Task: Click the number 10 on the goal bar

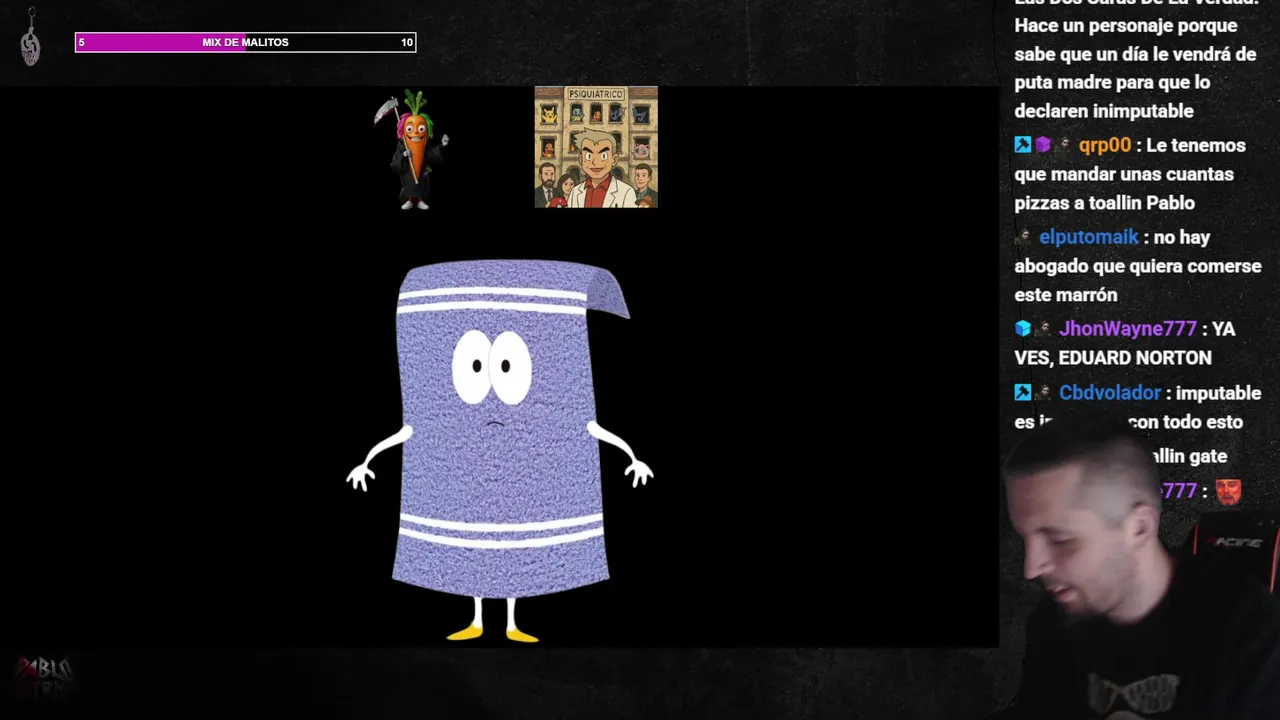Action: click(x=406, y=42)
